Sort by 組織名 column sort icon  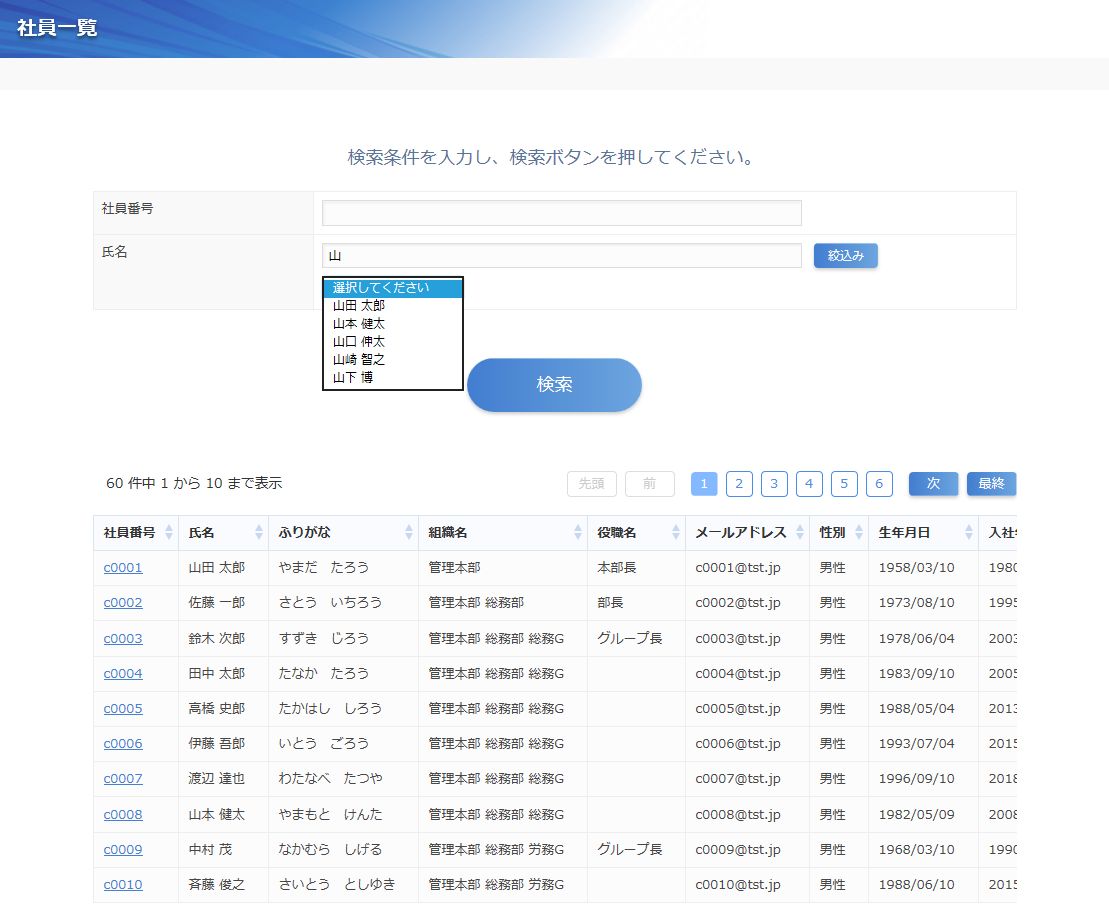[578, 533]
